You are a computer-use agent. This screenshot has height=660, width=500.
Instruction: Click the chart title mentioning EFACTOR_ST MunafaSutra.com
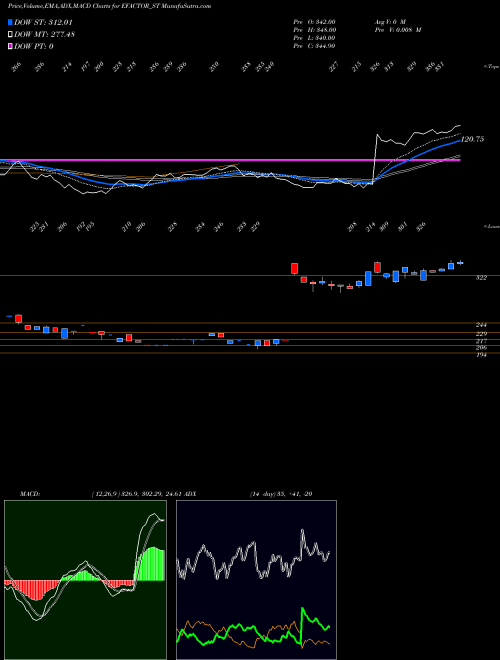(109, 6)
